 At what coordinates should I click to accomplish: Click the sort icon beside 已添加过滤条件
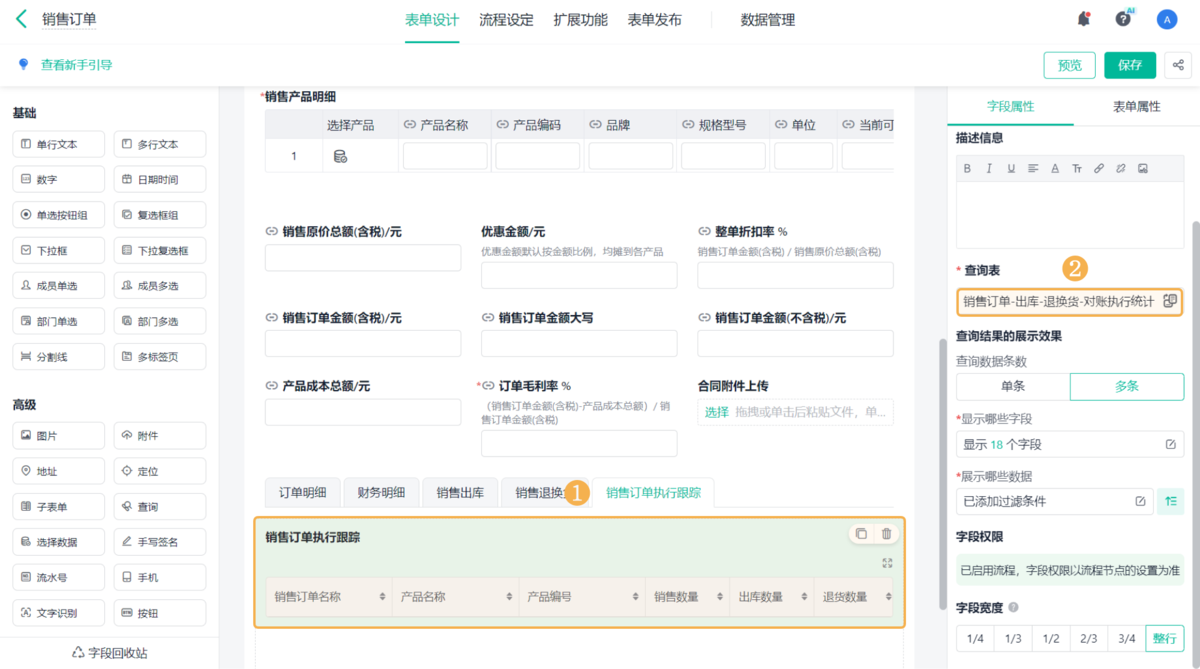click(1171, 501)
